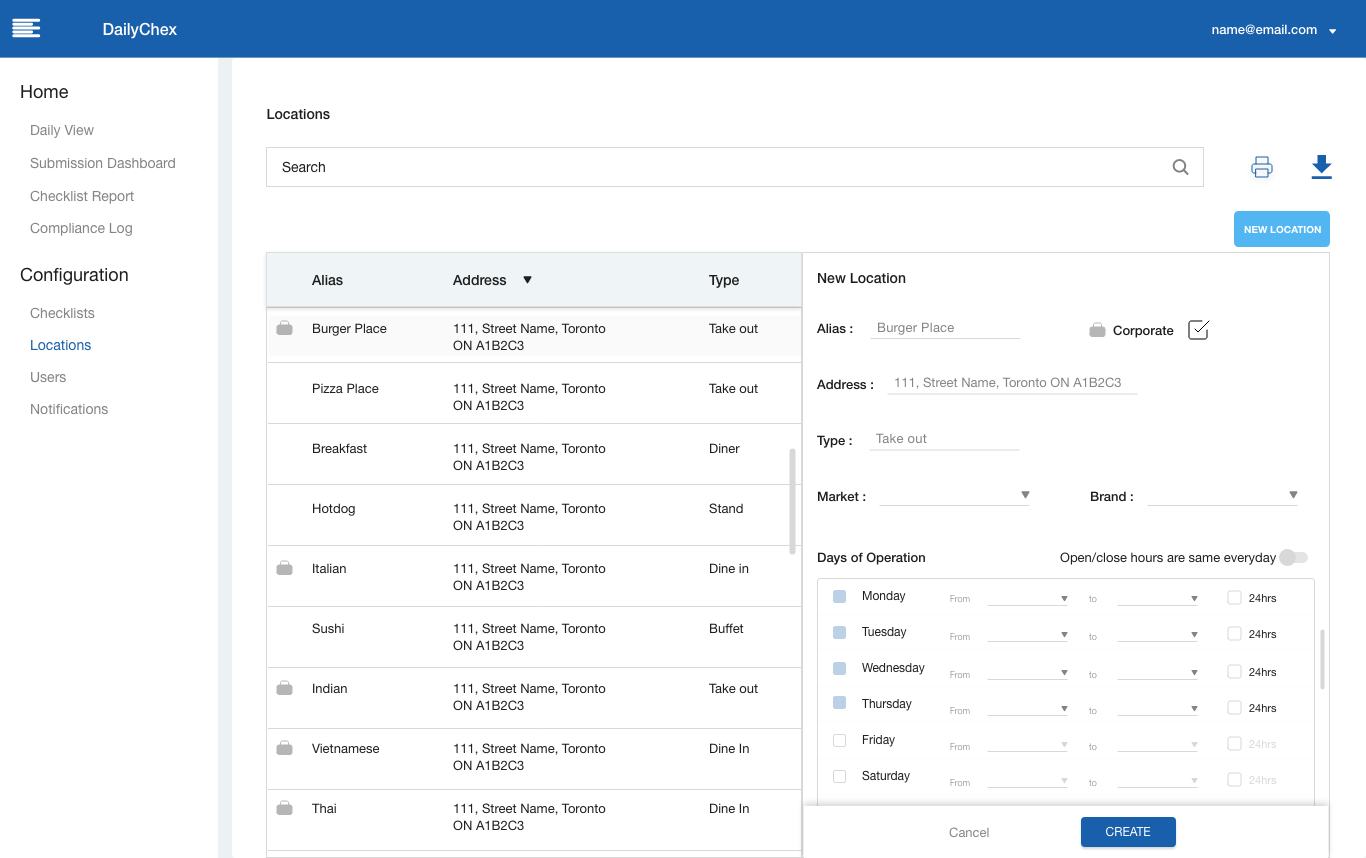Image resolution: width=1366 pixels, height=858 pixels.
Task: Open Checklists configuration
Action: click(62, 313)
